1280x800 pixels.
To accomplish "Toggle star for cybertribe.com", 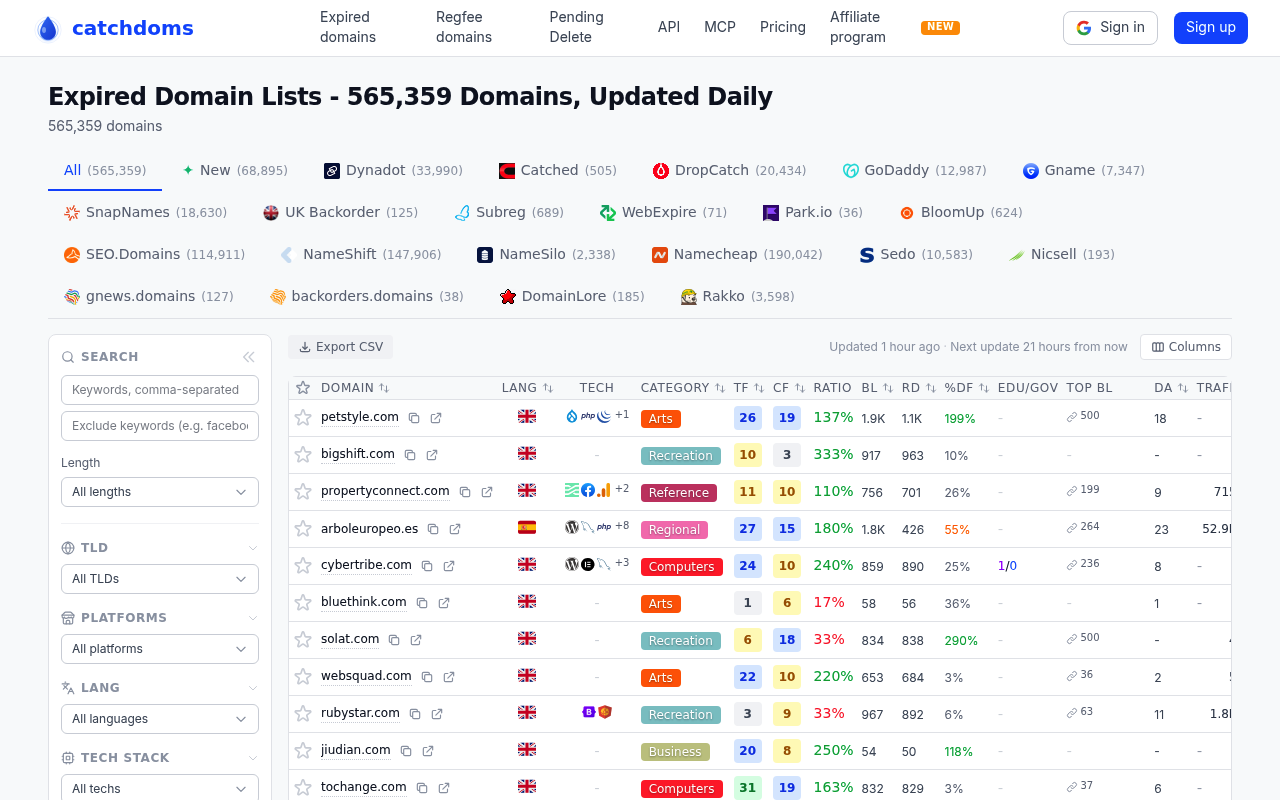I will [303, 565].
